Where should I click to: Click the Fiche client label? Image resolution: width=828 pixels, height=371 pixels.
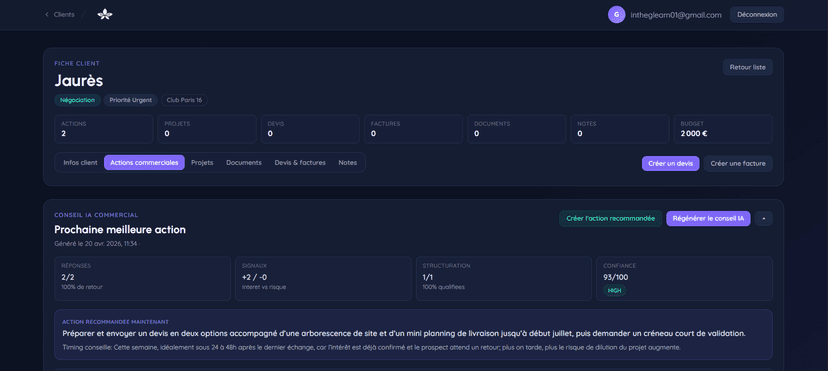pyautogui.click(x=77, y=63)
